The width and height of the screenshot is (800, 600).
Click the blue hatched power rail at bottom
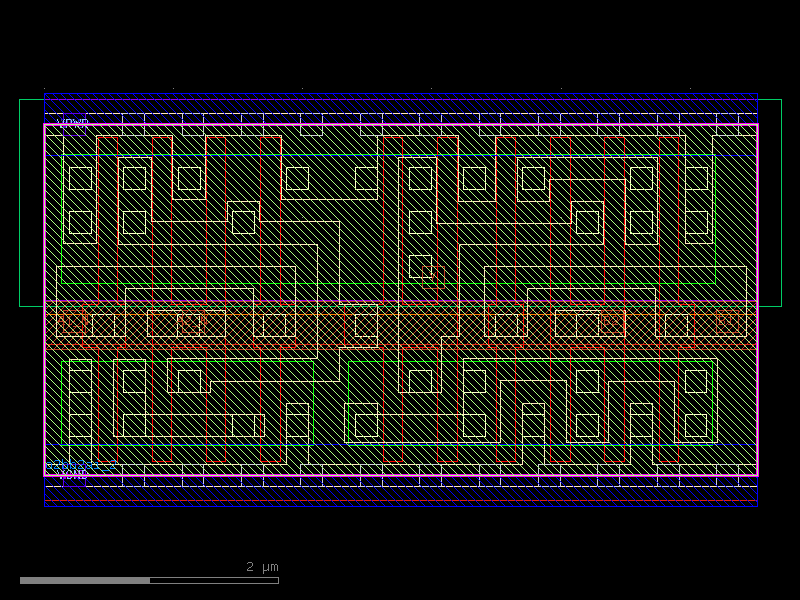[400, 496]
